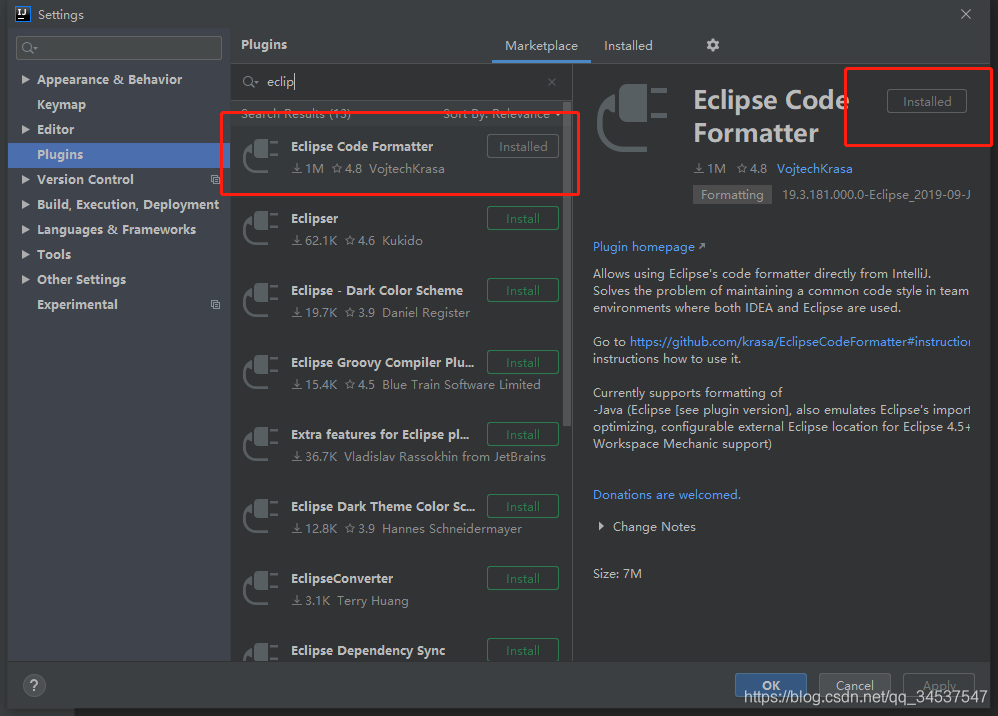The height and width of the screenshot is (716, 998).
Task: Clear the plugin search with the X icon
Action: click(x=552, y=82)
